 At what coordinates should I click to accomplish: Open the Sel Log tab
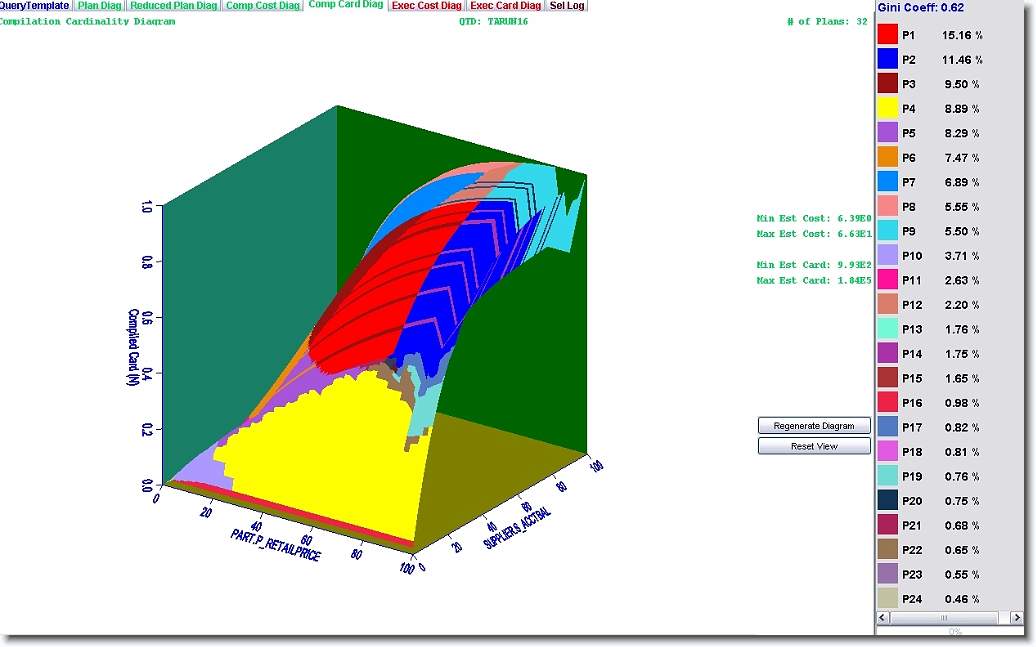[567, 6]
